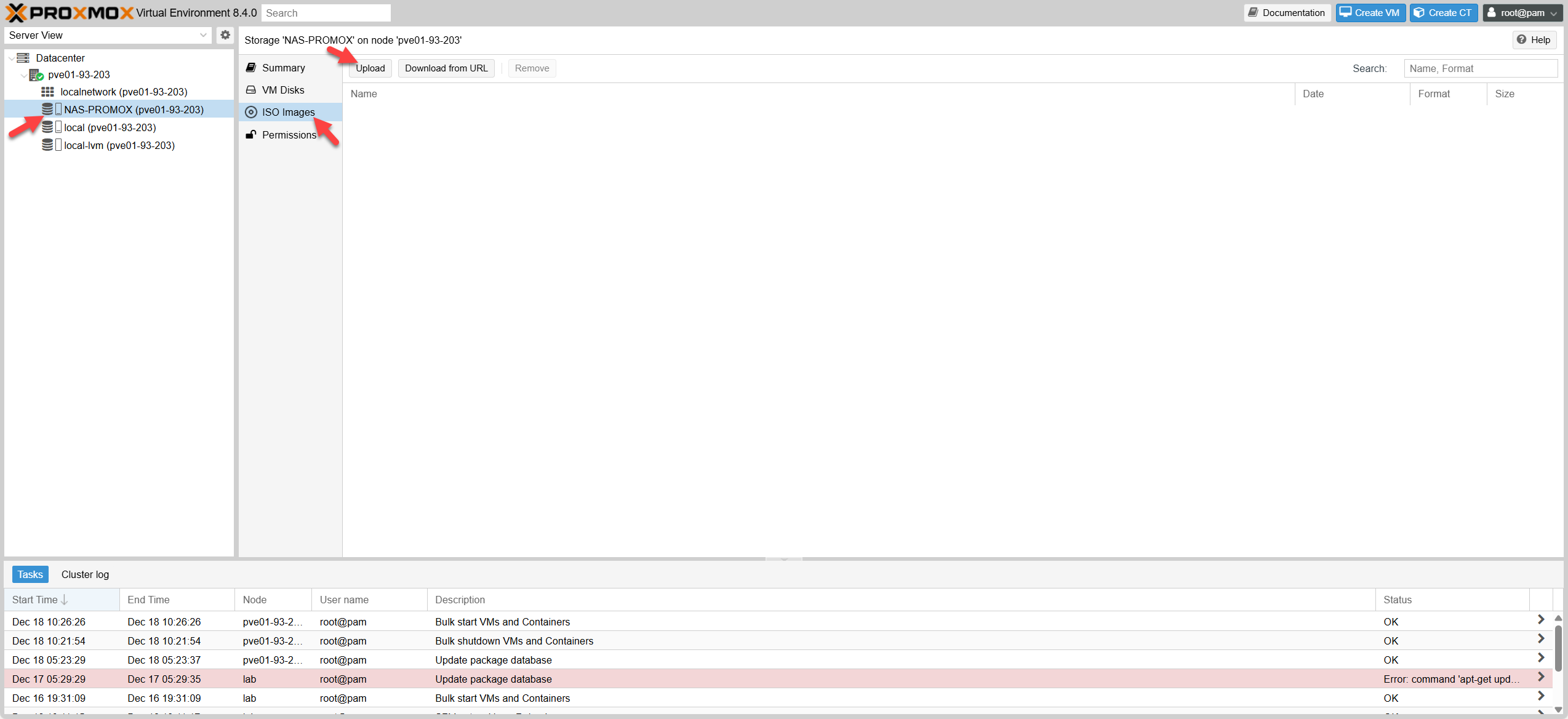Collapse the Datacenter tree node
1568x719 pixels.
[11, 57]
